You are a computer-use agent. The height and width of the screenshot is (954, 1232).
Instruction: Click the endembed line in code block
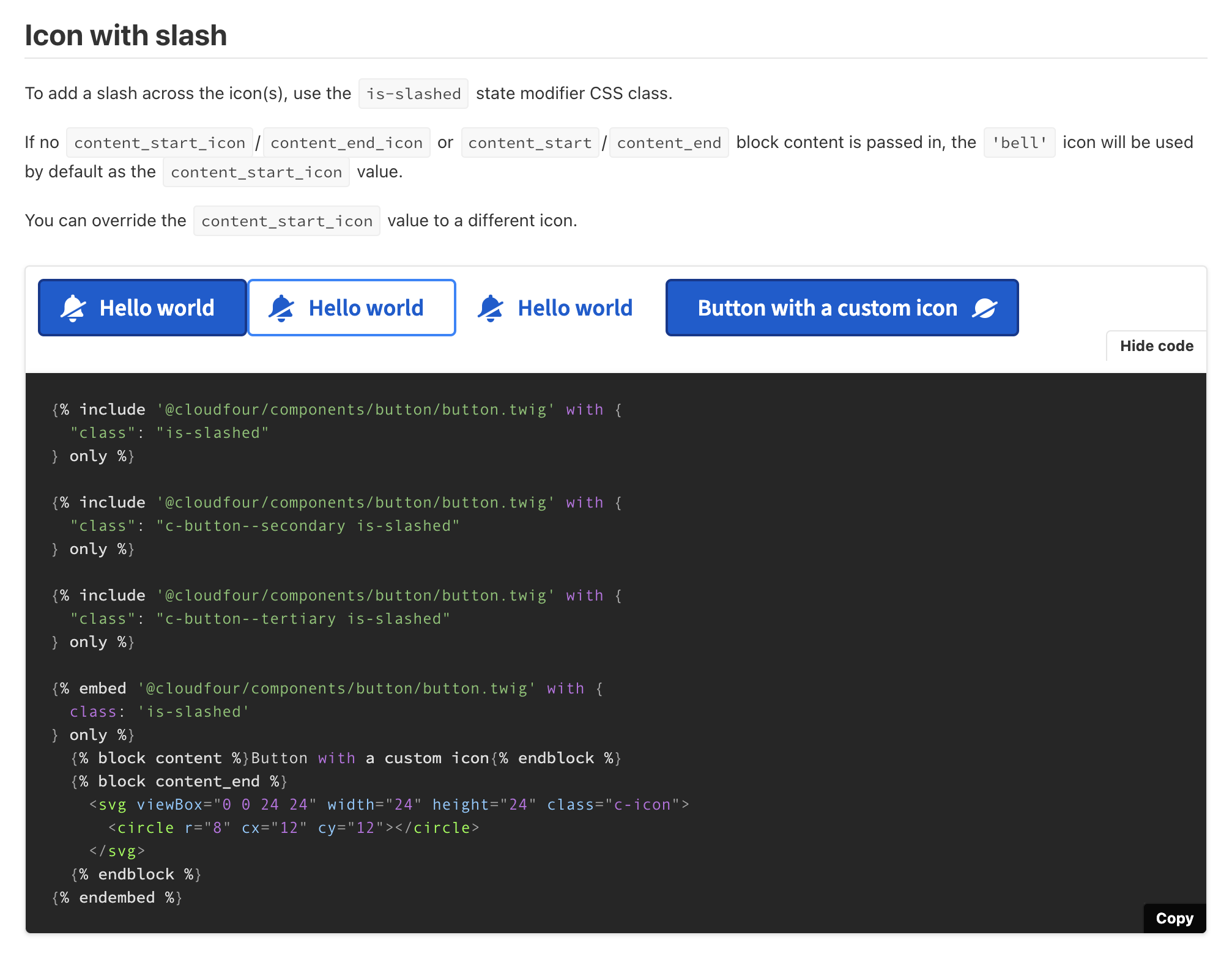[117, 898]
